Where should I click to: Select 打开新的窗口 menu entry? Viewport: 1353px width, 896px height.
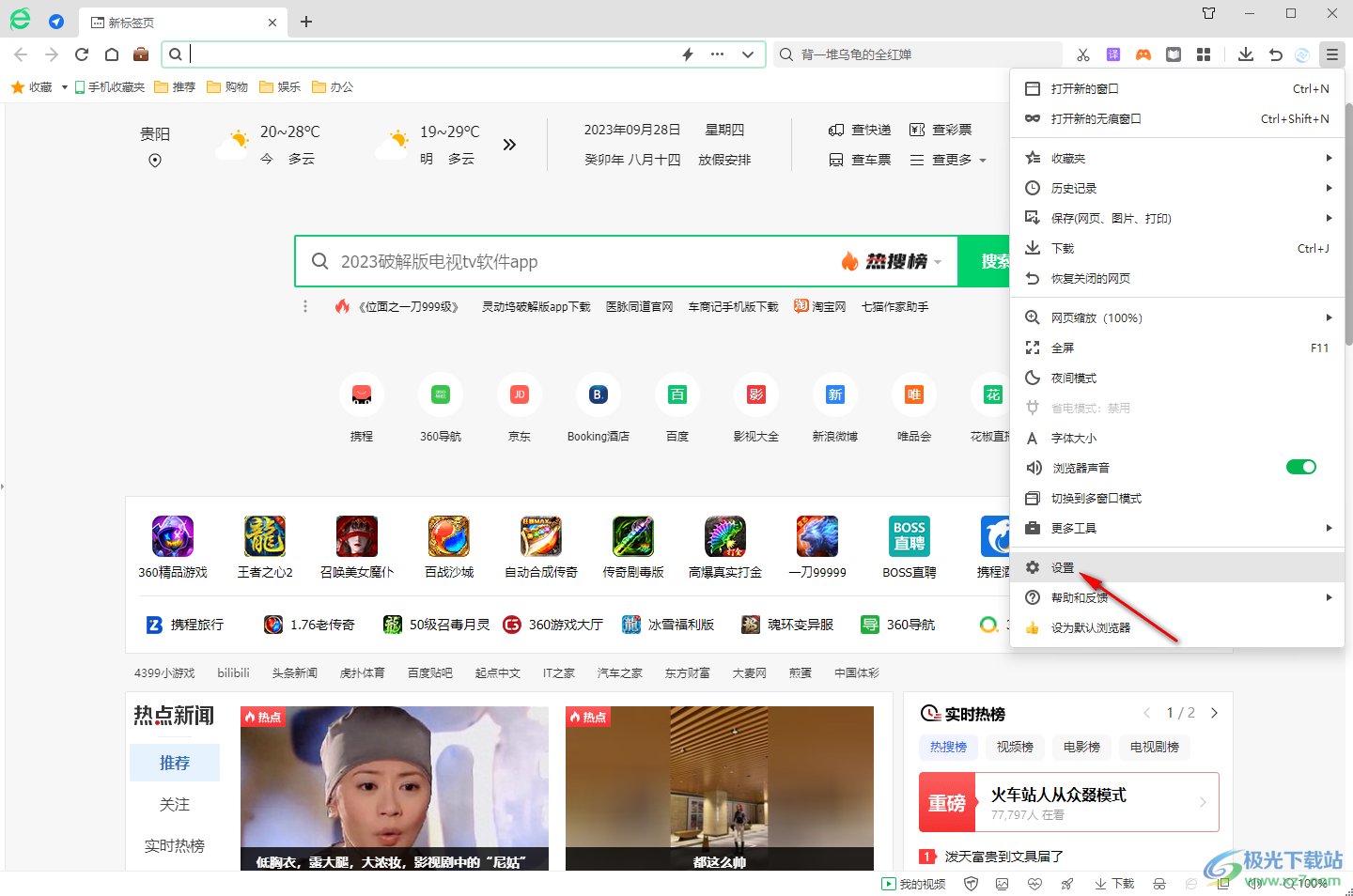tap(1177, 88)
